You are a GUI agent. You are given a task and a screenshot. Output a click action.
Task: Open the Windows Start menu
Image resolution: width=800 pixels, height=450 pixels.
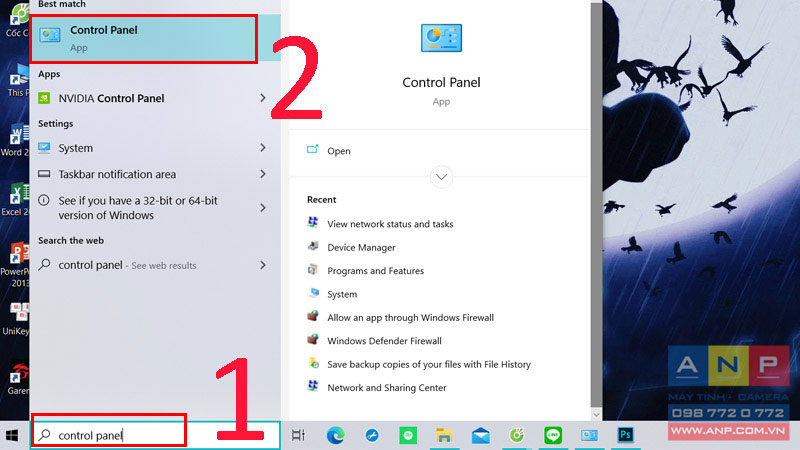point(12,435)
